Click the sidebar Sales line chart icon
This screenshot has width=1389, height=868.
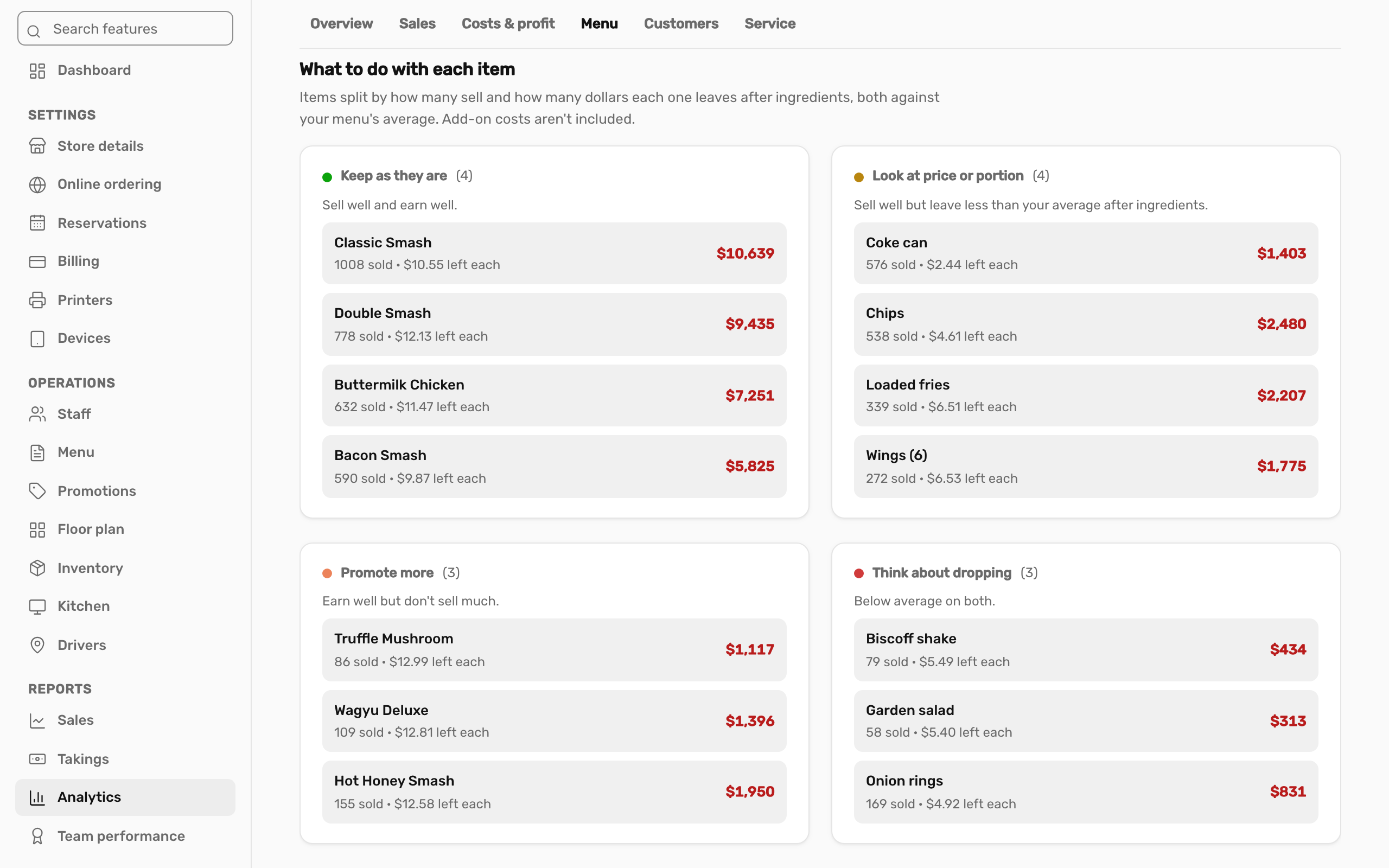(37, 720)
